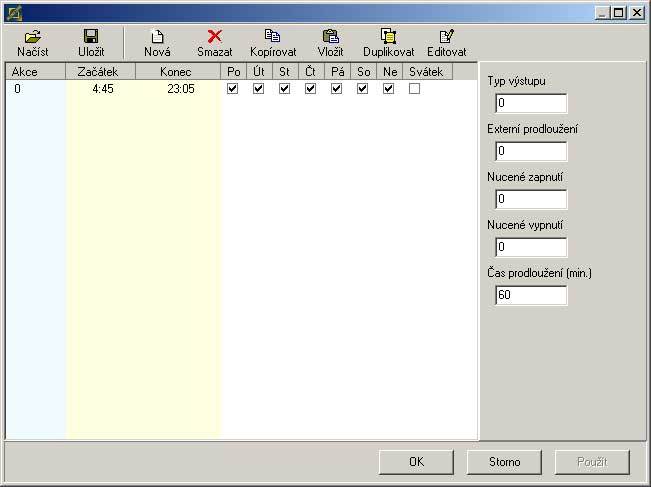Select the start time cell 4:45
The height and width of the screenshot is (487, 651).
[x=103, y=88]
